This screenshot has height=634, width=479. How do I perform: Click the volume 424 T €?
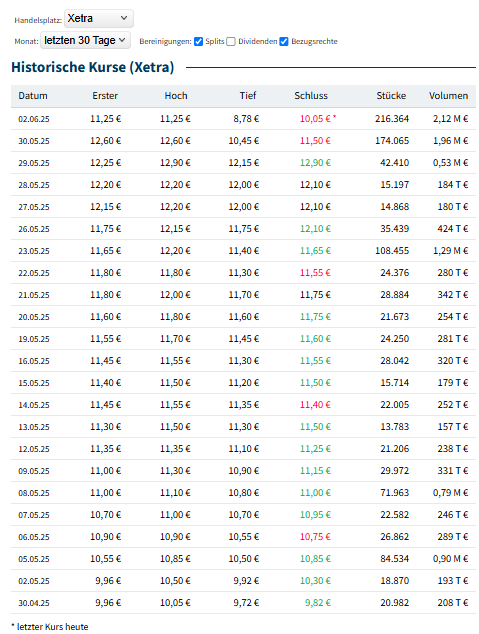coord(453,229)
